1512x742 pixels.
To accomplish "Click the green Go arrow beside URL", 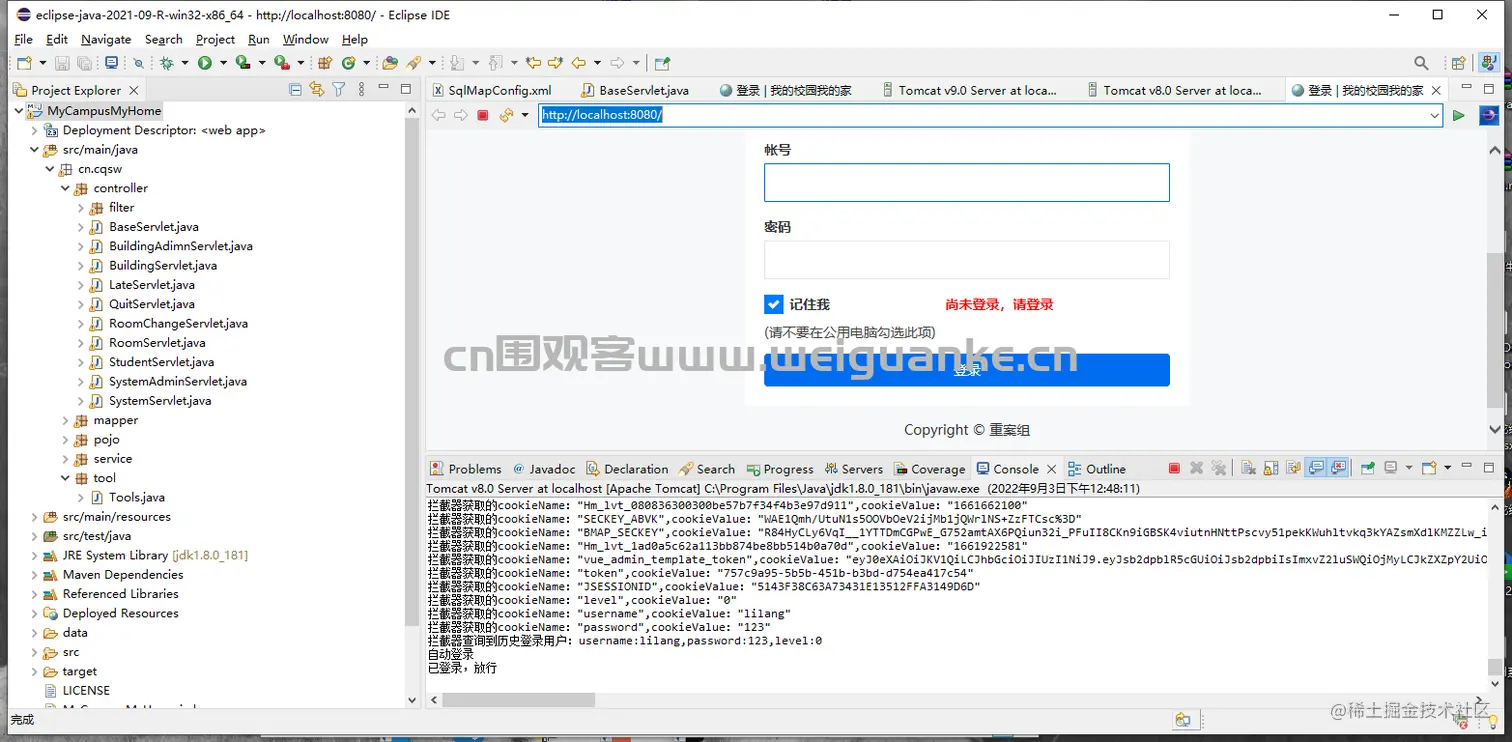I will click(x=1459, y=115).
